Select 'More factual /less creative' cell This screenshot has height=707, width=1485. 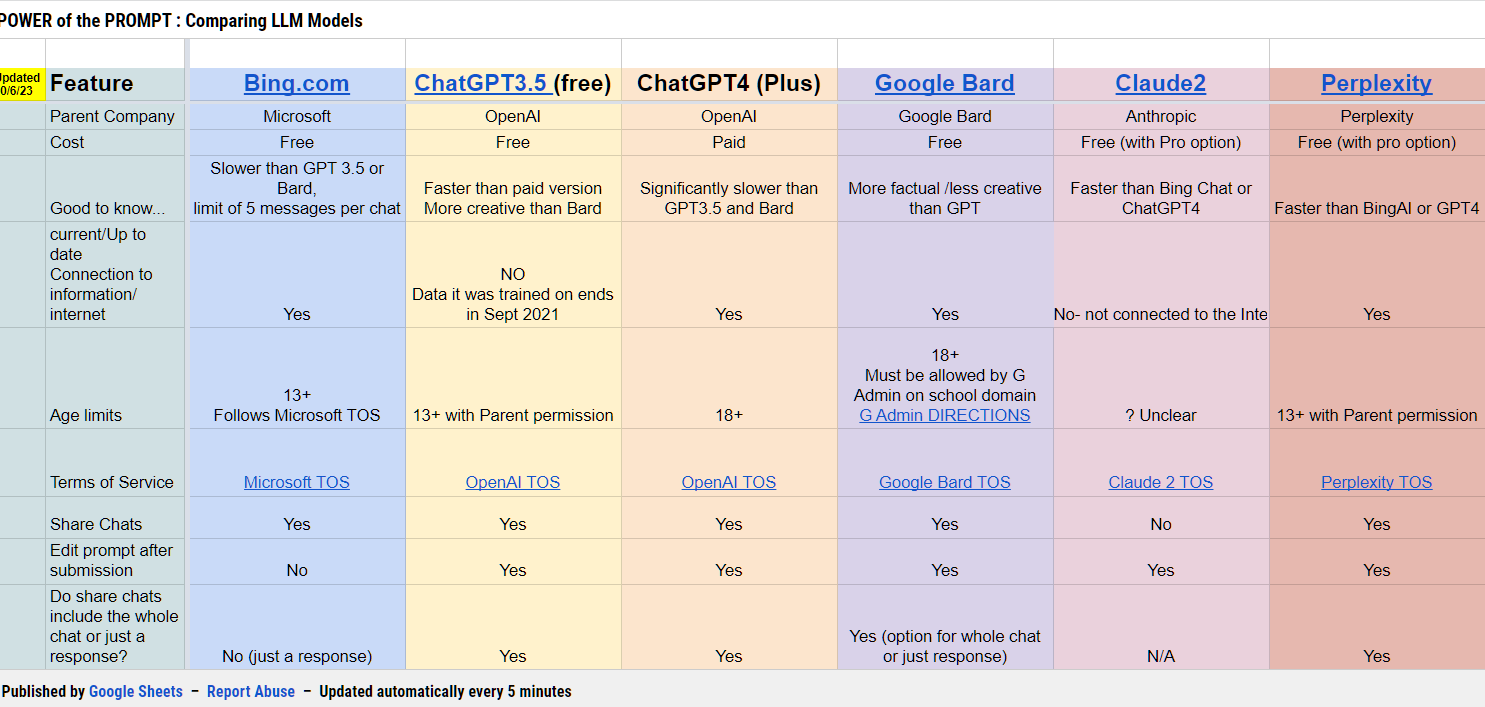coord(945,188)
